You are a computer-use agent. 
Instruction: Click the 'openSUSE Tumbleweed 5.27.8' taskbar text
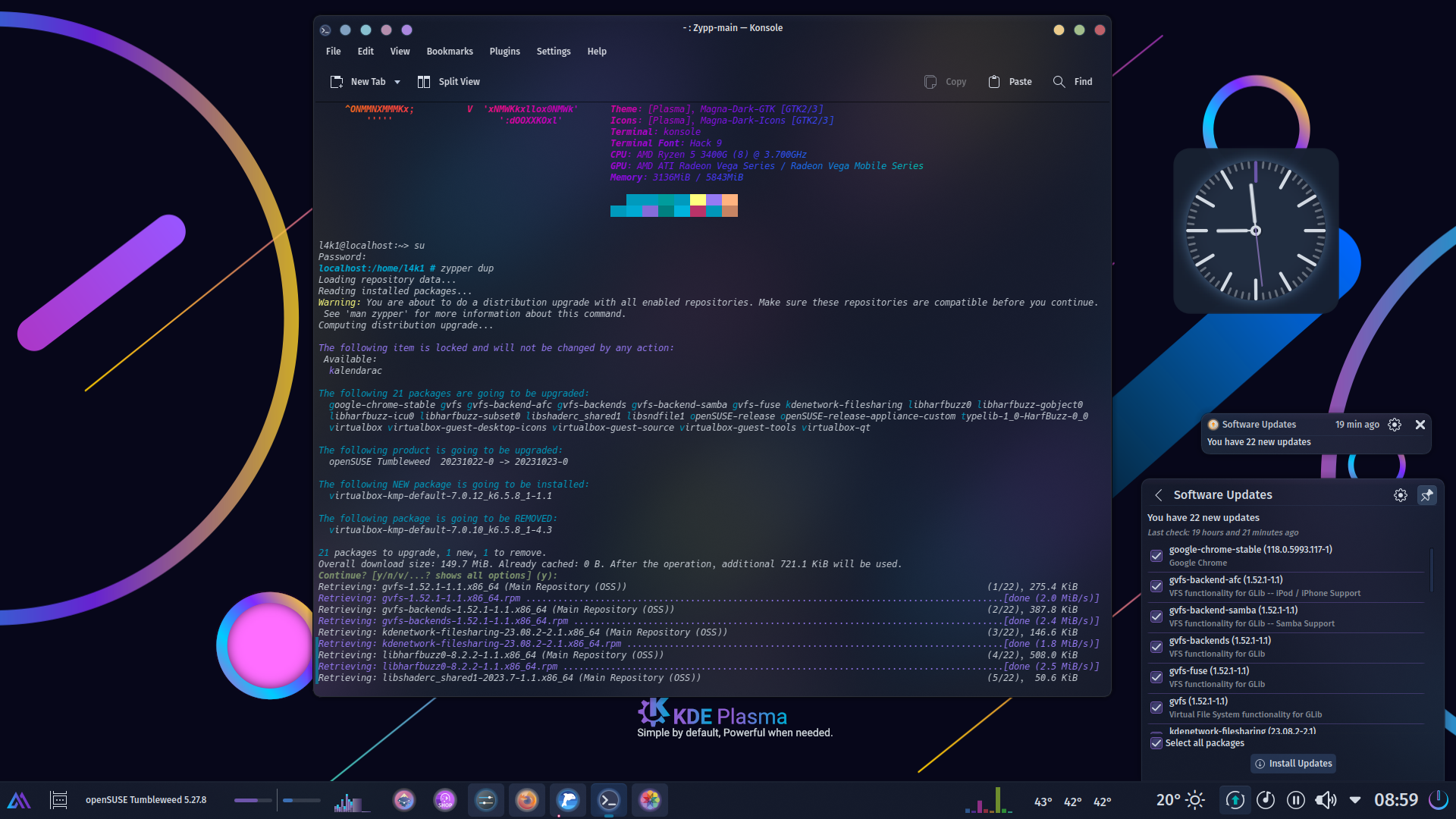click(146, 800)
